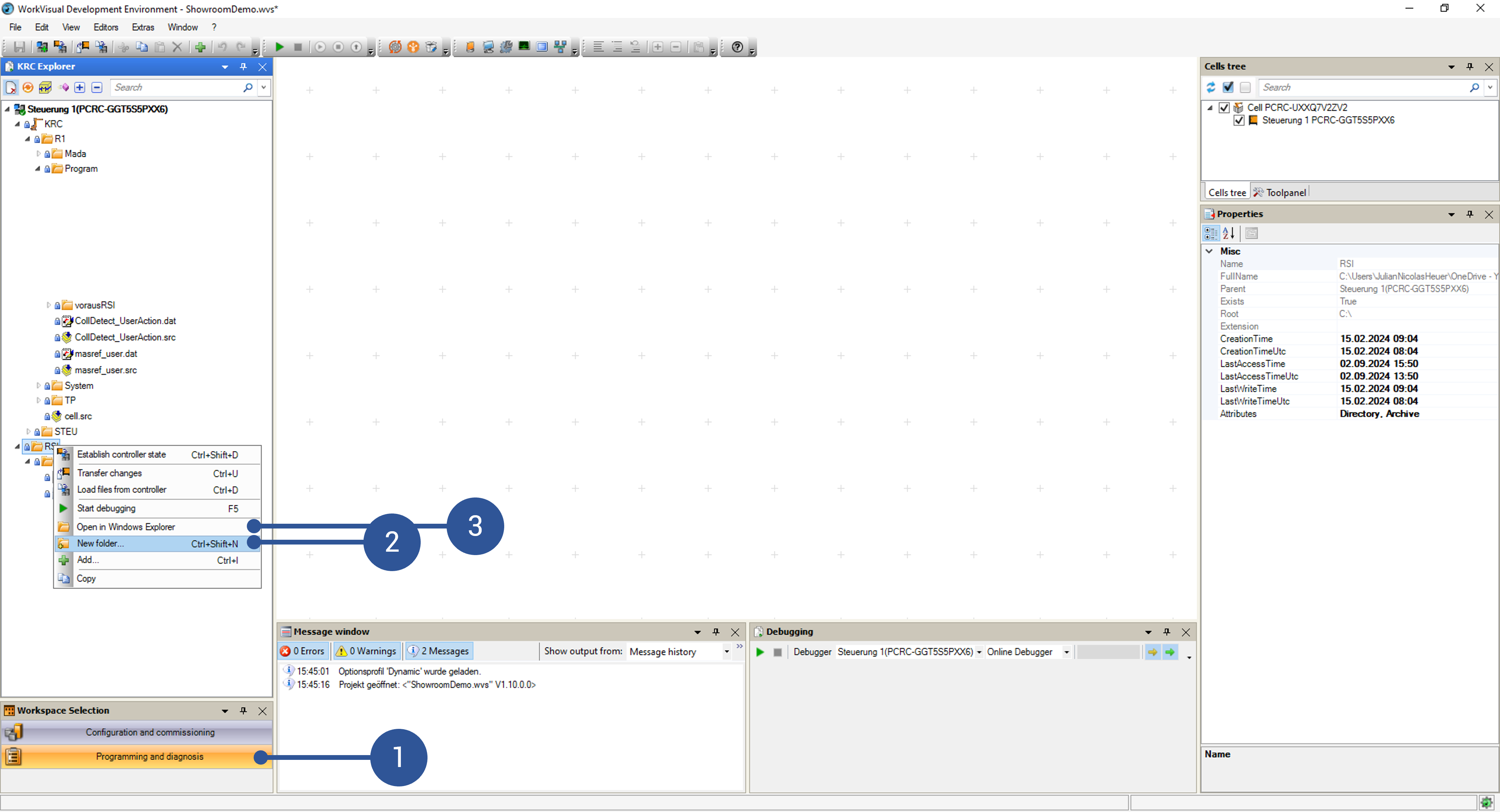Click the help question mark toolbar icon

click(x=737, y=47)
